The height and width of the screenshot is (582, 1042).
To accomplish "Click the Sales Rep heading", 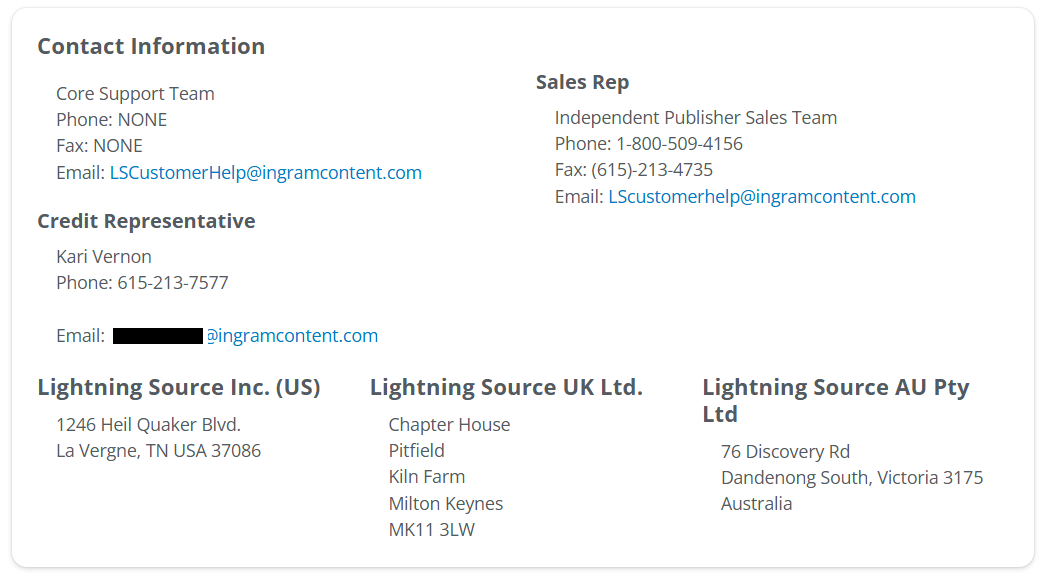I will pyautogui.click(x=582, y=82).
